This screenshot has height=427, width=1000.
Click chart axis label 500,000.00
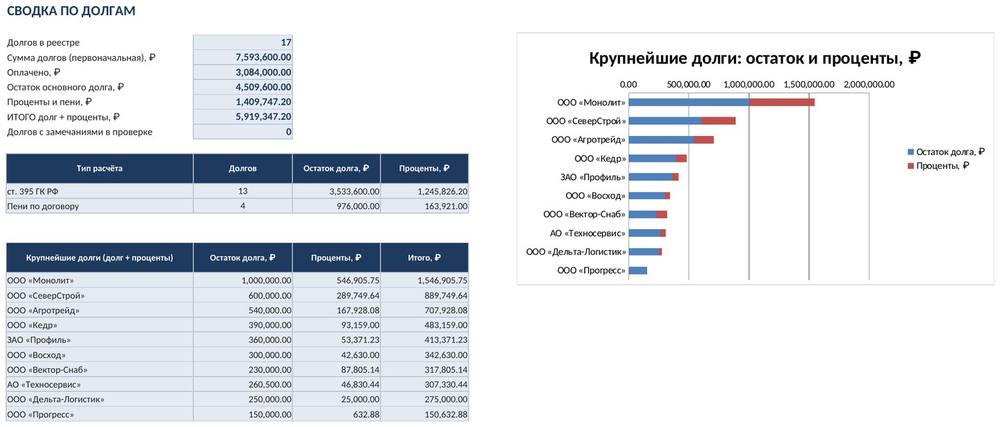pyautogui.click(x=689, y=84)
